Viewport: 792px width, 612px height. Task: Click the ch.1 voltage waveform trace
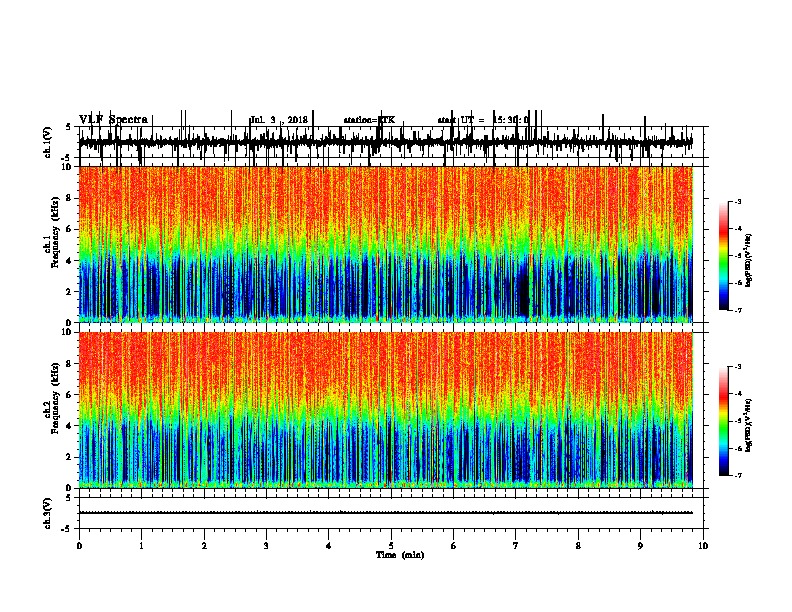pos(386,142)
